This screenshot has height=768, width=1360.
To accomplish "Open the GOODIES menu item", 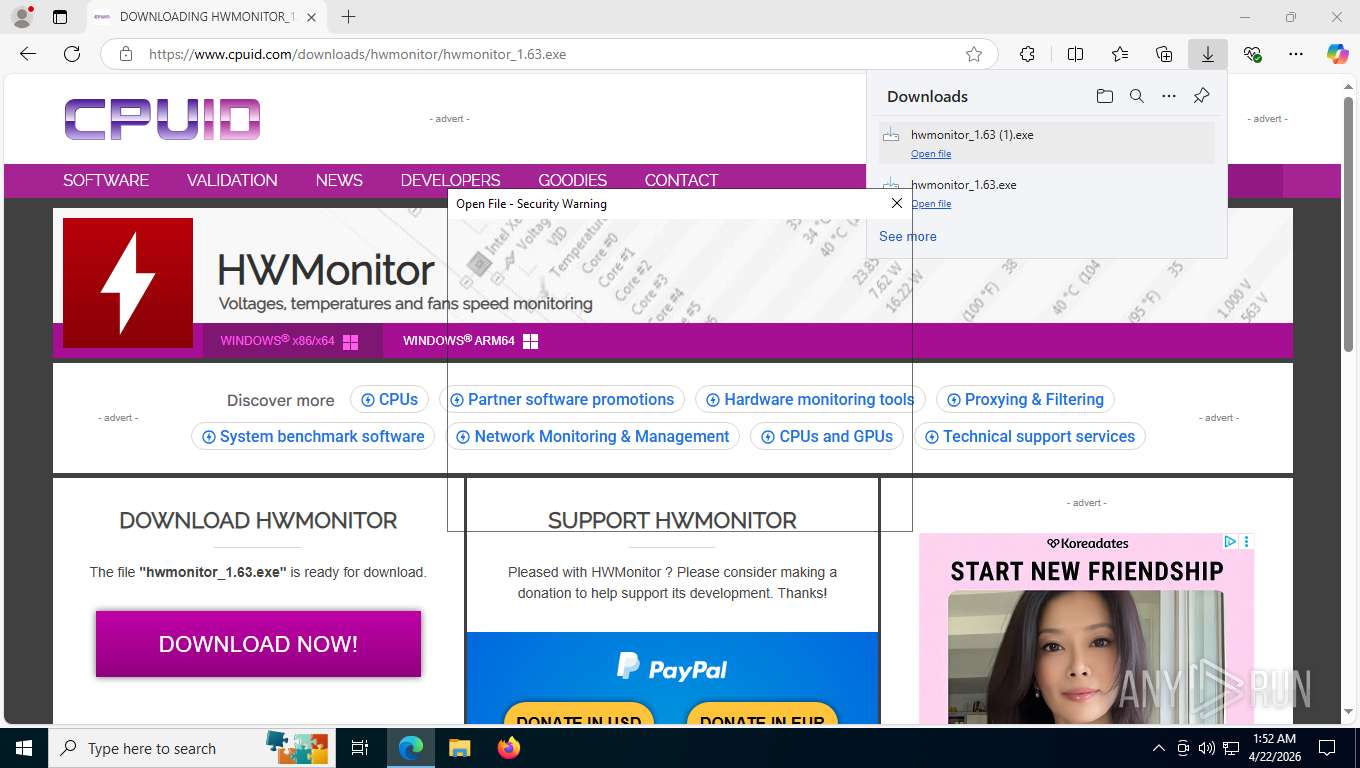I will 572,180.
